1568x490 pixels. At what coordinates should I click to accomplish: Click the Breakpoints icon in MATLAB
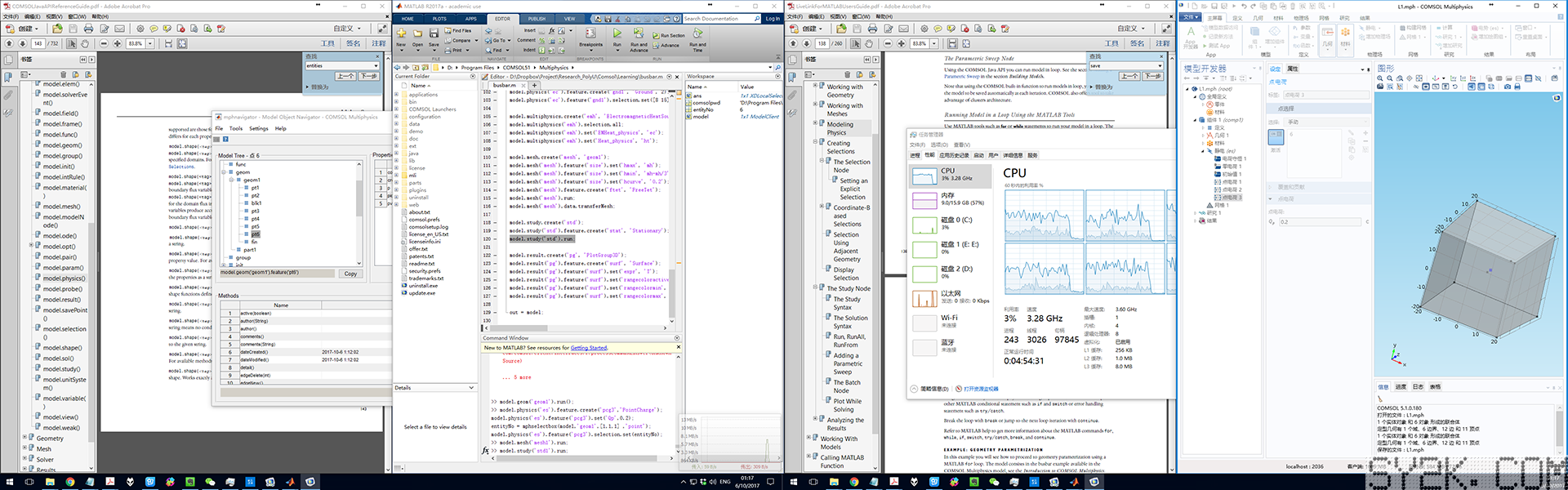tap(591, 33)
